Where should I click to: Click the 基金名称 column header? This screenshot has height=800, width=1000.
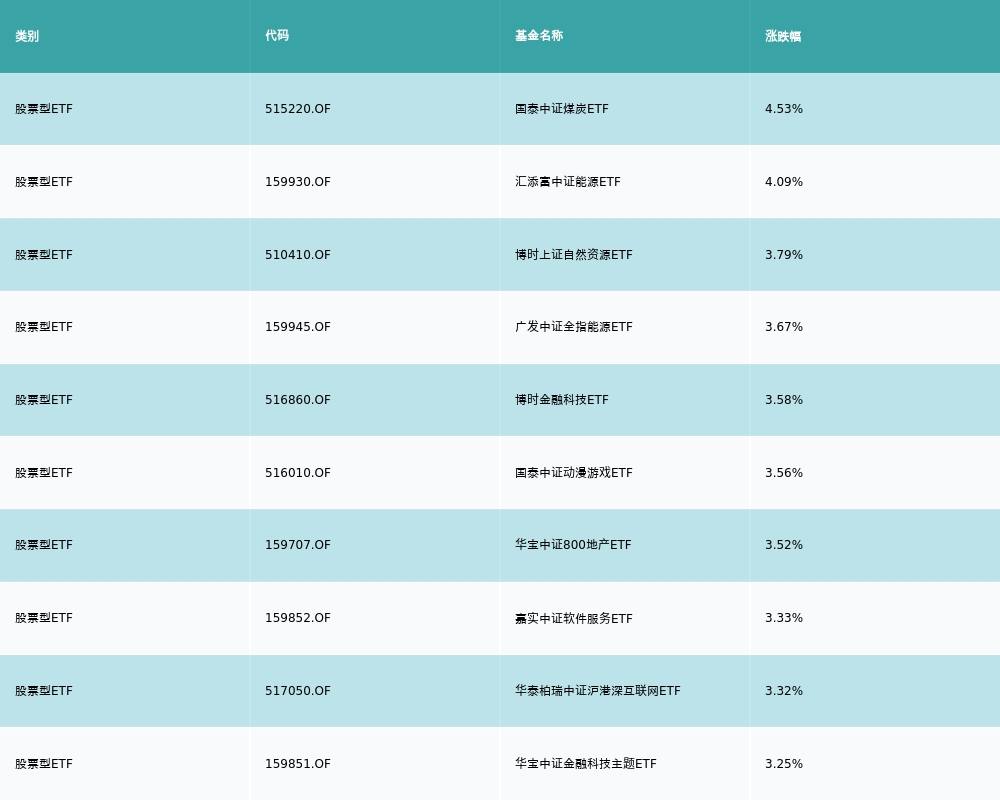539,36
